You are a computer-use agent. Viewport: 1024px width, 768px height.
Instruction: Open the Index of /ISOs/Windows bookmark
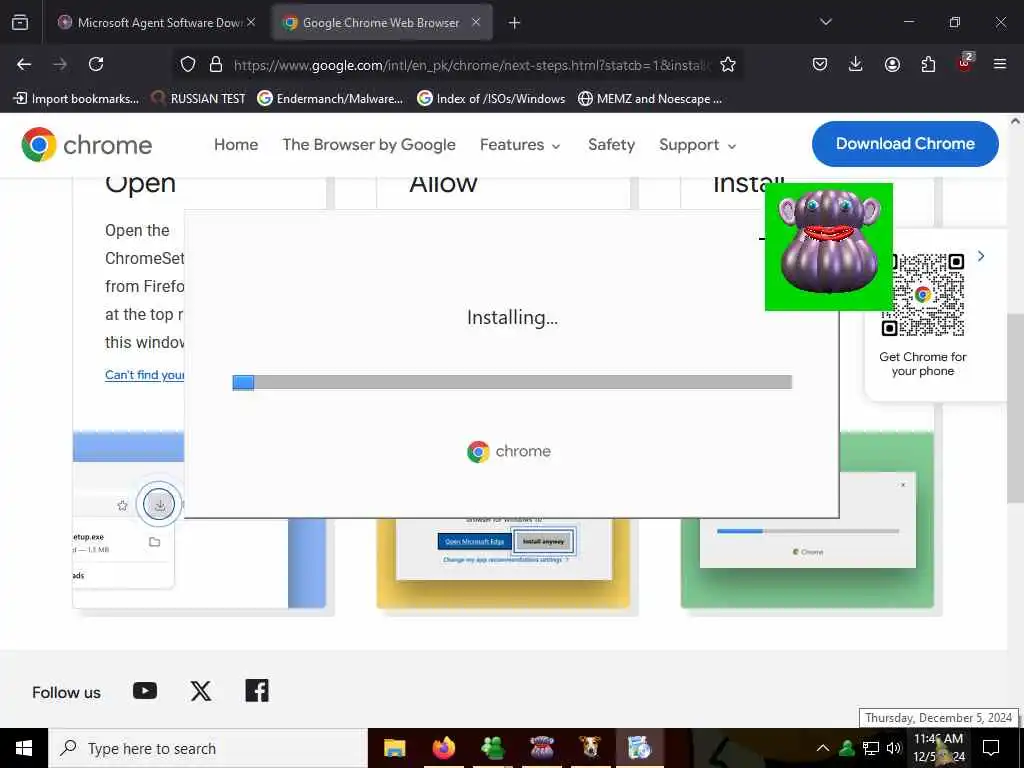pos(491,99)
